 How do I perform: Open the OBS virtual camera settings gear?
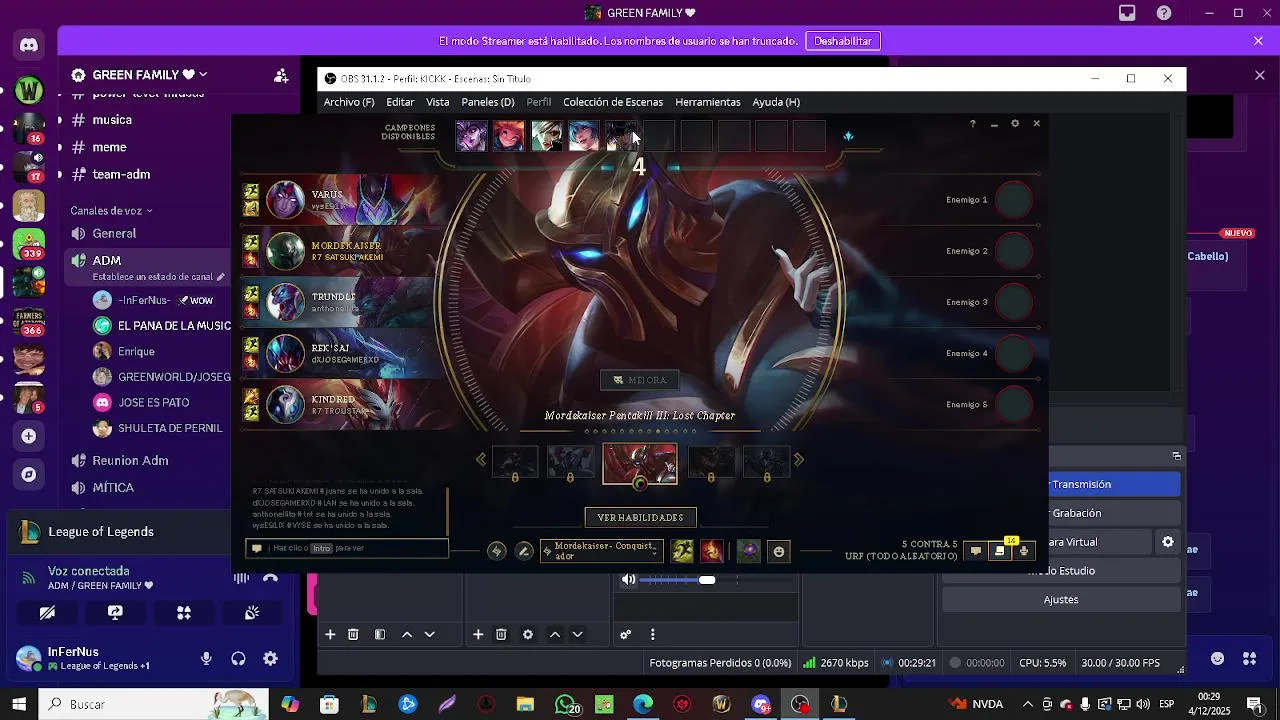1167,542
